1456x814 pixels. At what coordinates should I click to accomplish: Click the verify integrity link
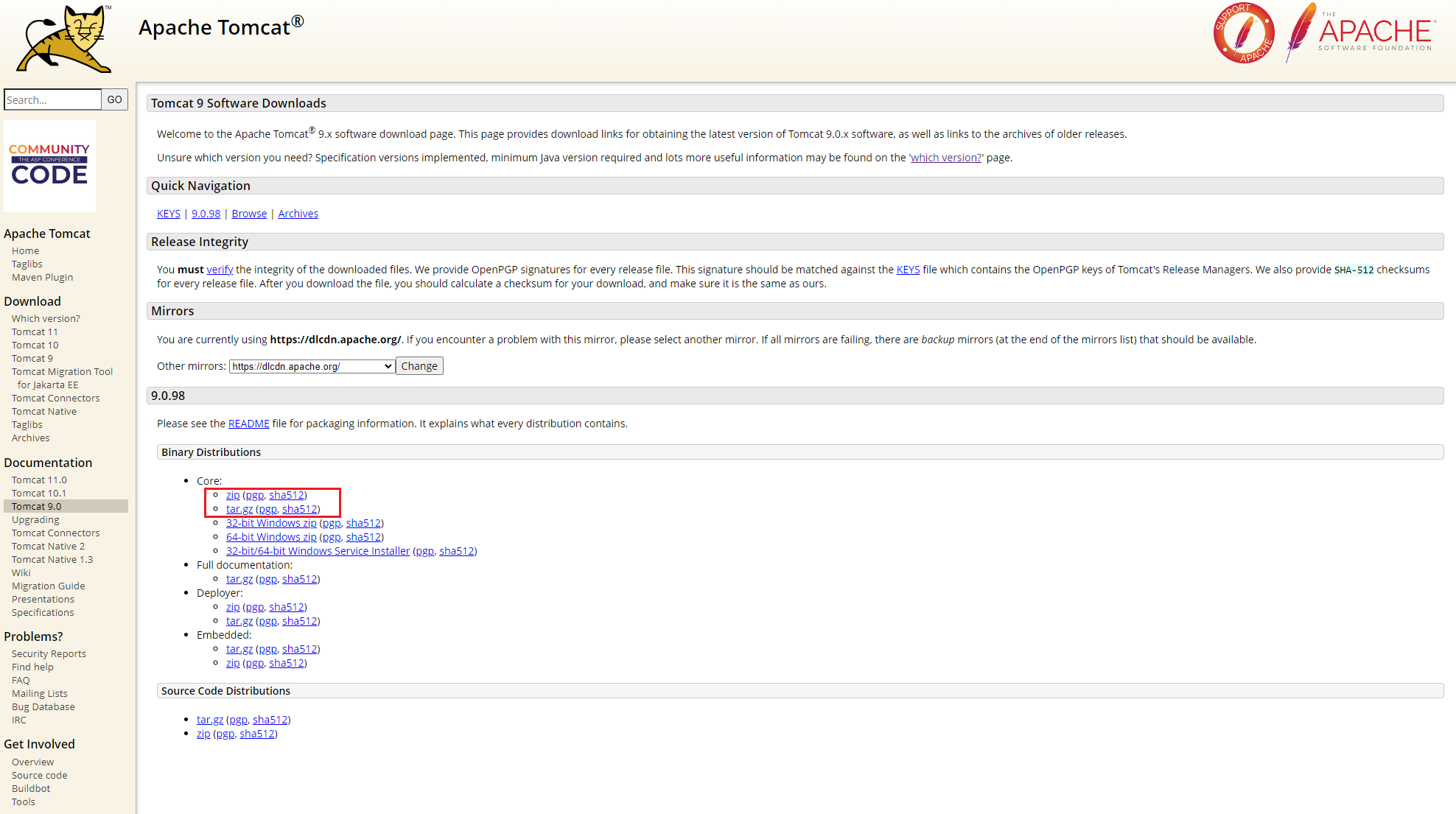tap(220, 270)
